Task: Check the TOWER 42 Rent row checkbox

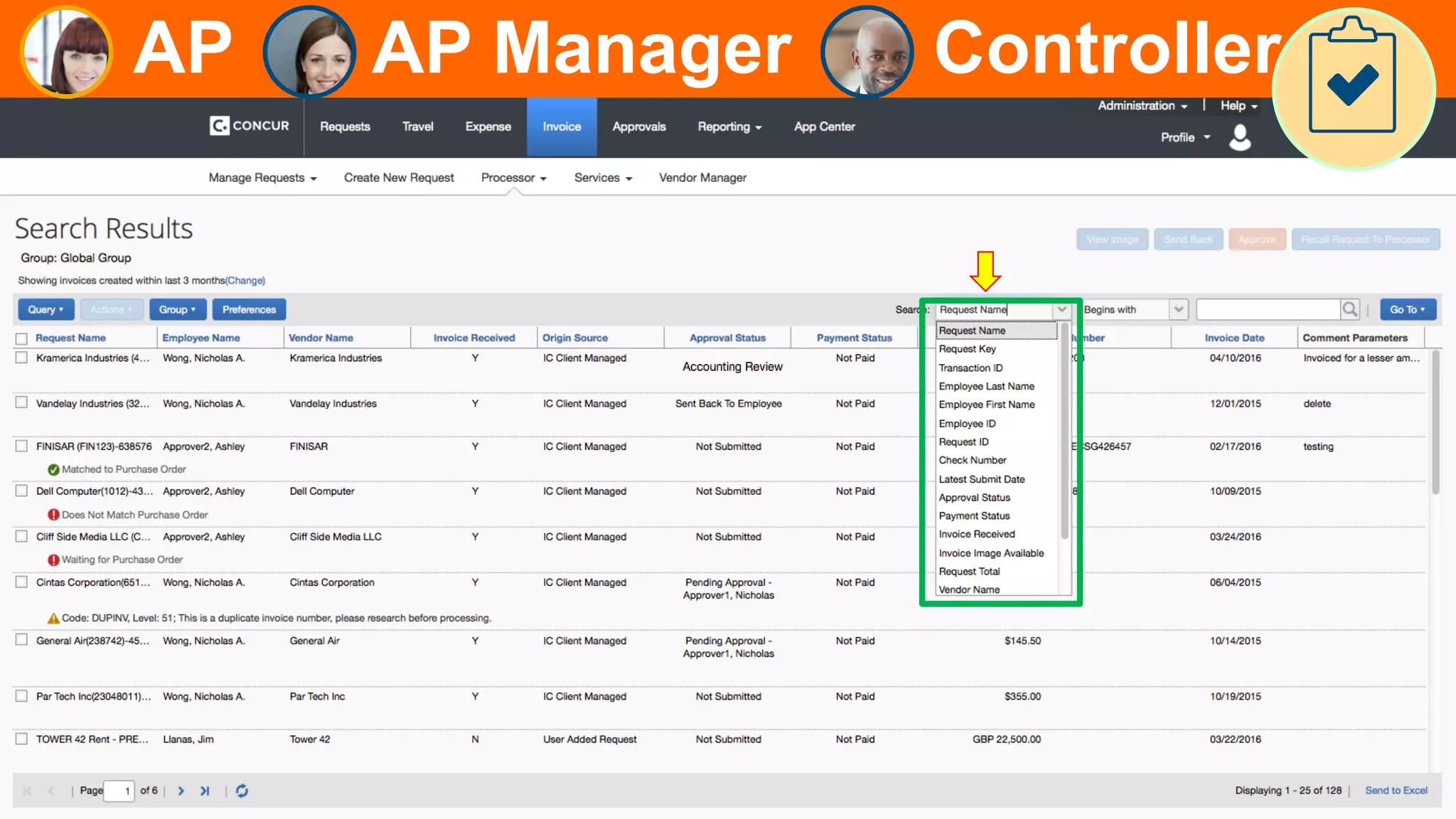Action: click(x=21, y=739)
